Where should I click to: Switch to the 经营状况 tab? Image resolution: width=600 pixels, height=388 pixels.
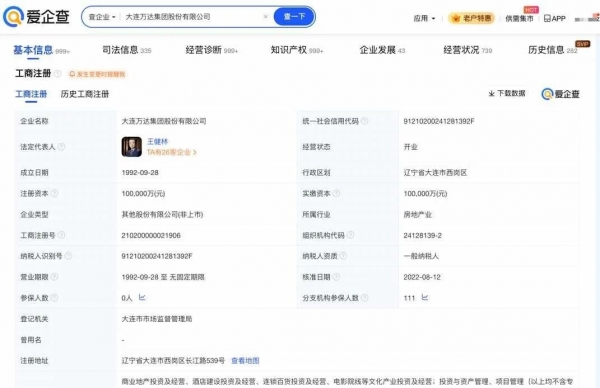(x=468, y=50)
